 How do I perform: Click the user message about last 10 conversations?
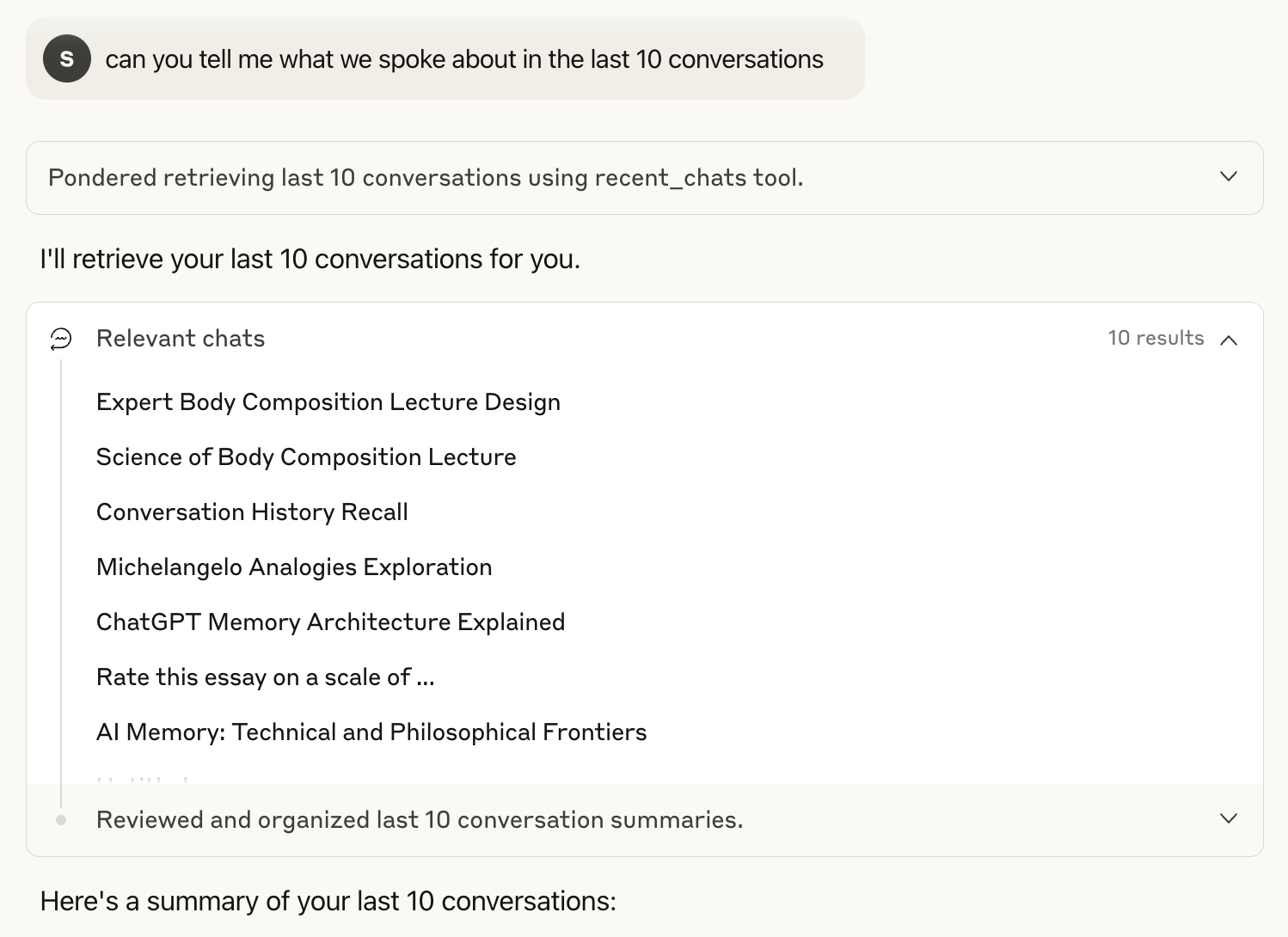(464, 59)
